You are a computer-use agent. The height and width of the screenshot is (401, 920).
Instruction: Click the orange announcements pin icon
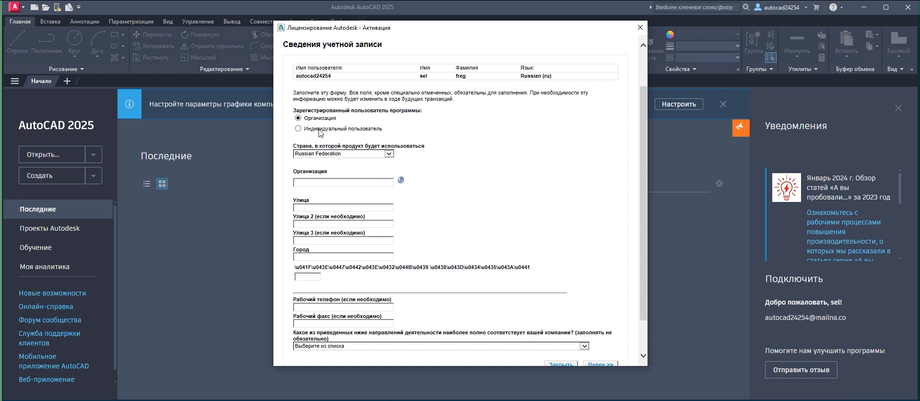pyautogui.click(x=741, y=127)
